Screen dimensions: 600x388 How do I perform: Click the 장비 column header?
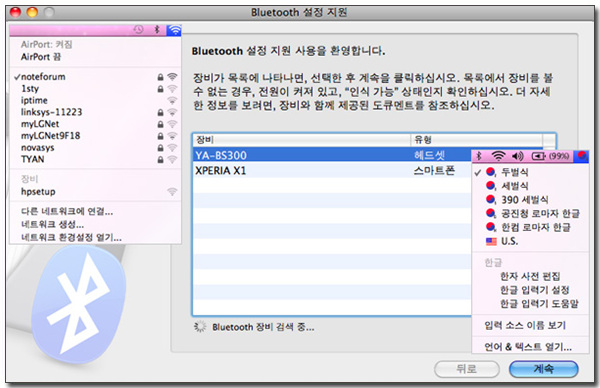pyautogui.click(x=302, y=140)
